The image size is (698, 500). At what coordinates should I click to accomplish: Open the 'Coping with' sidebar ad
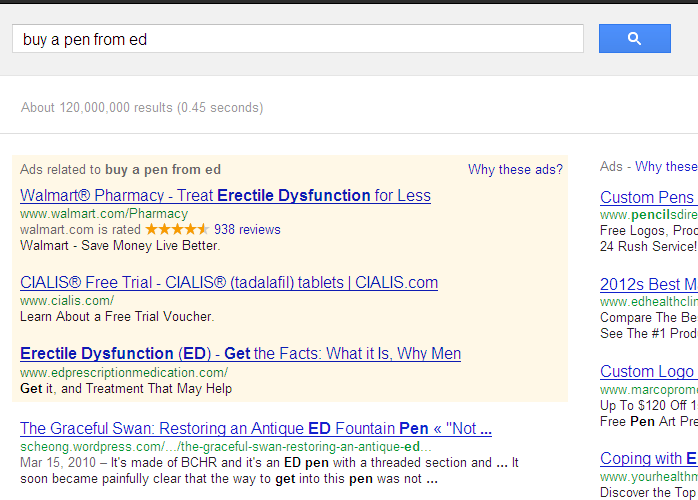click(647, 459)
